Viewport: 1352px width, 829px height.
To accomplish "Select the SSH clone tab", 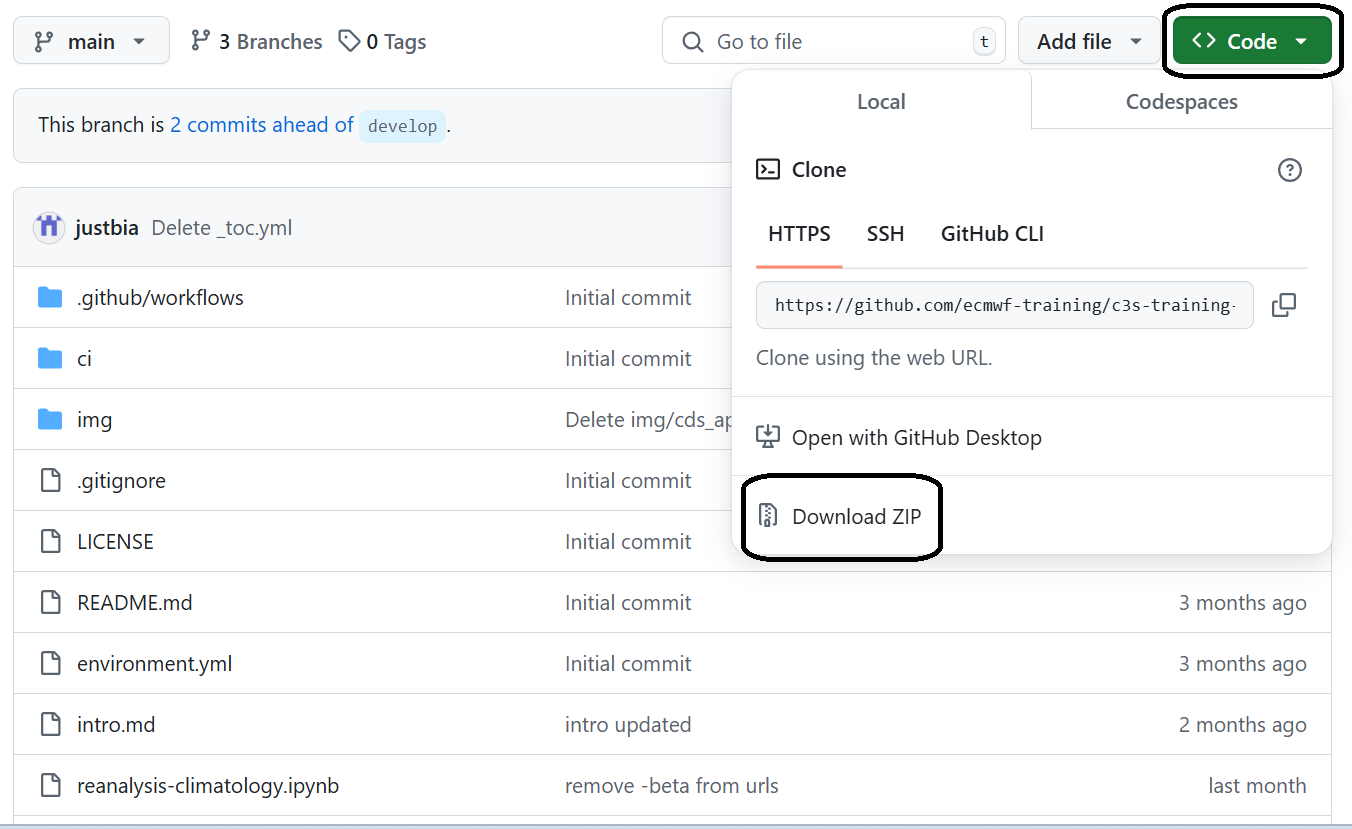I will click(885, 234).
